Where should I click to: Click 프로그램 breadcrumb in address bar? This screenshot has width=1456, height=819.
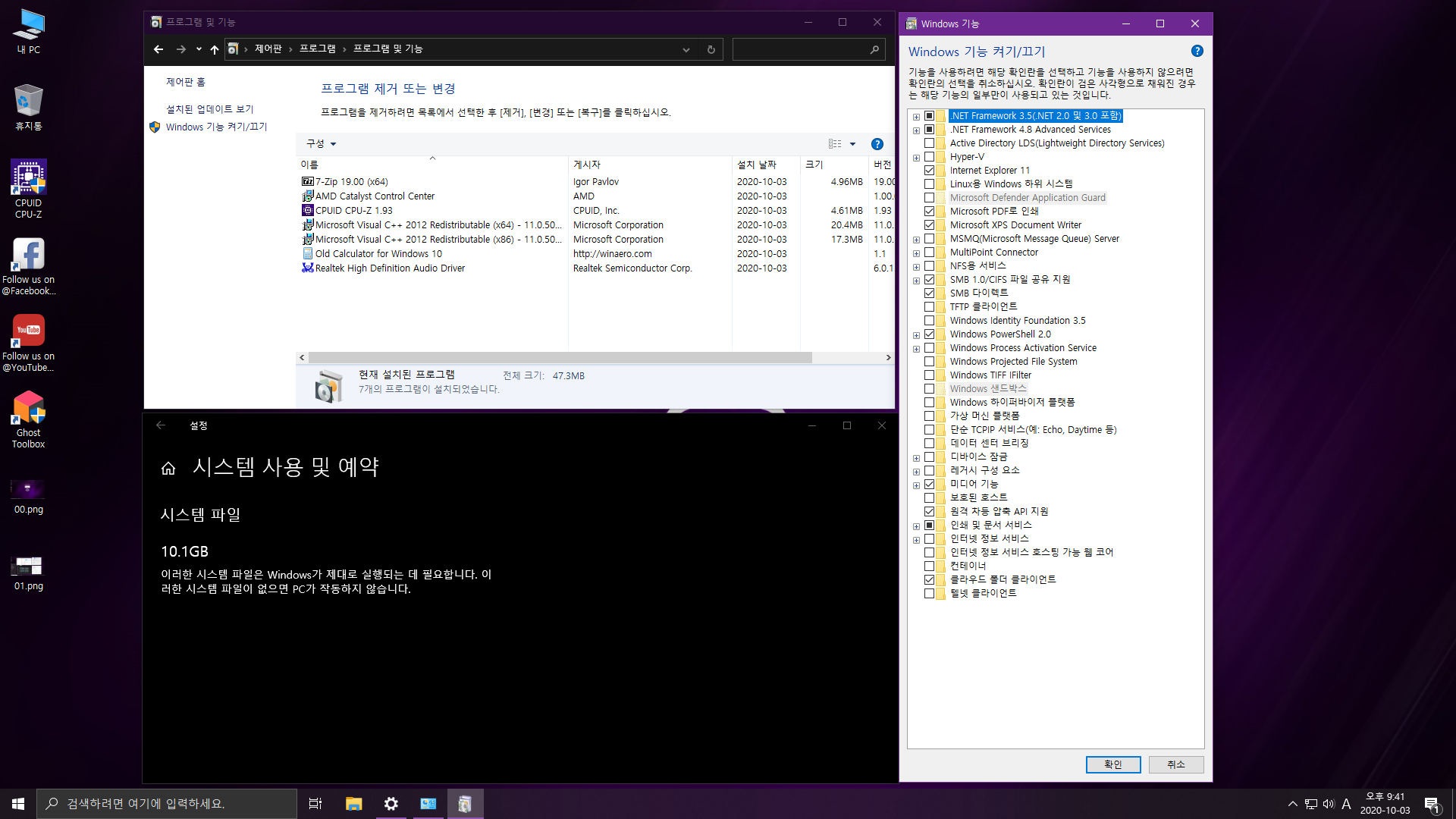[317, 49]
